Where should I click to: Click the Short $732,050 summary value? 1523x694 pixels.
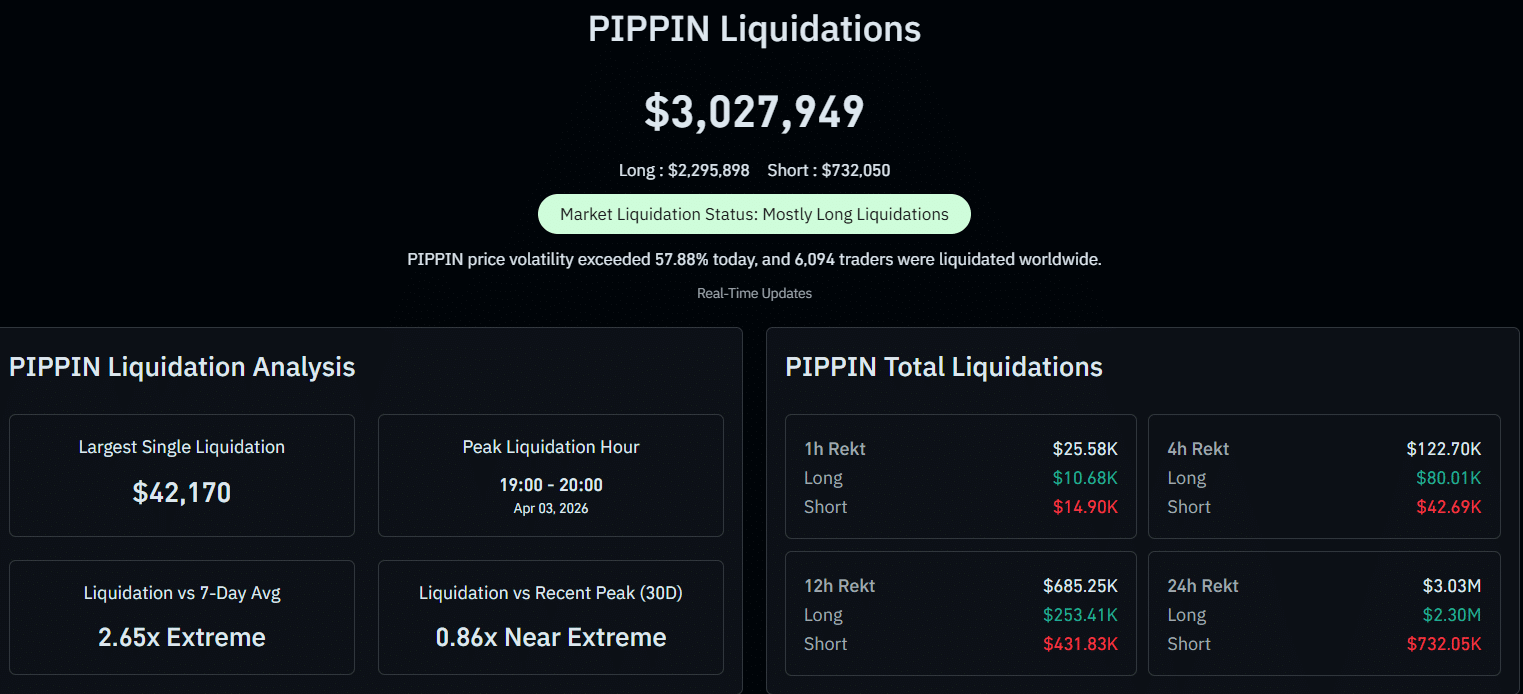829,170
